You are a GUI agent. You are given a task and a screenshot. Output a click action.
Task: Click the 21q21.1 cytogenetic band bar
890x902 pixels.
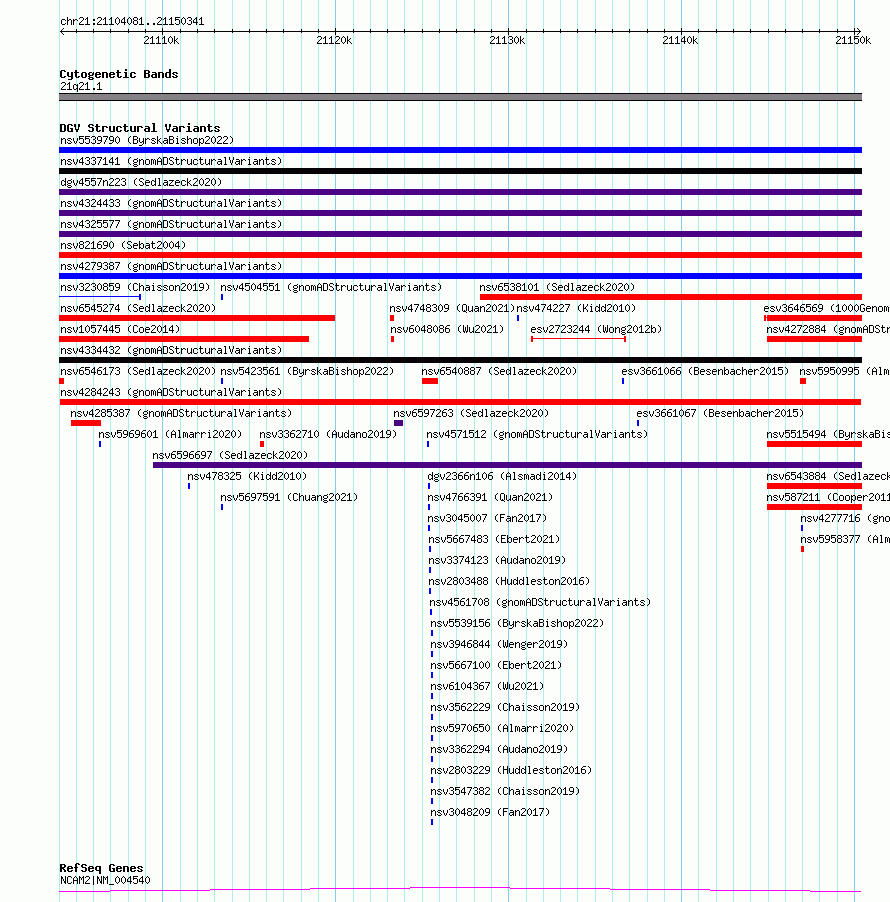click(460, 97)
